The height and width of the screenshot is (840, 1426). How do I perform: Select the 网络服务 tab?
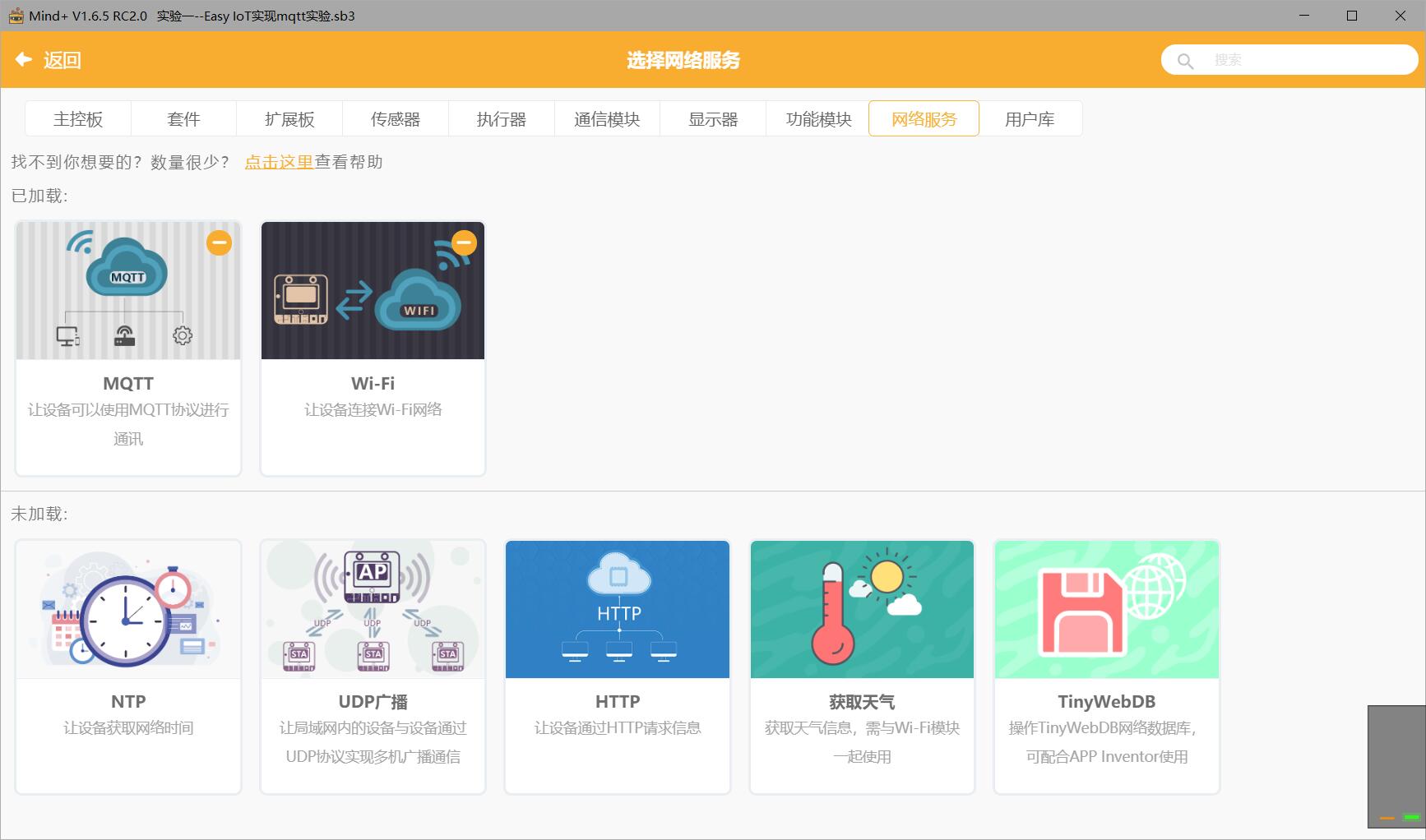tap(924, 119)
